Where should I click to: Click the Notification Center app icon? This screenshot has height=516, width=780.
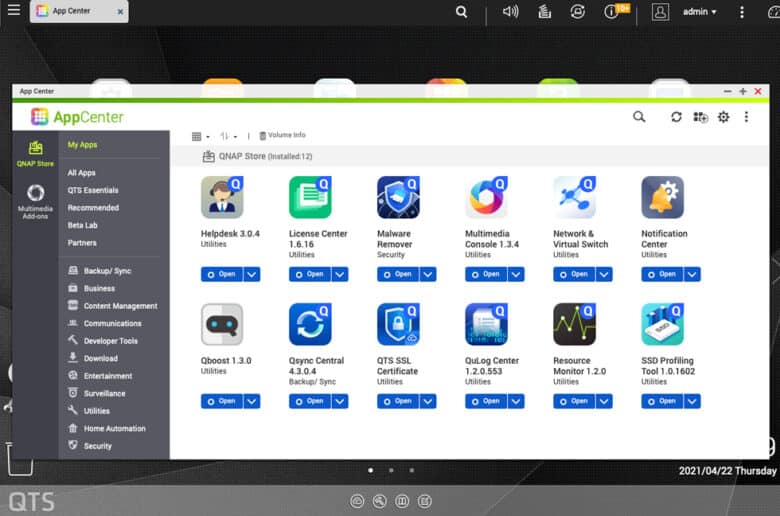tap(662, 197)
